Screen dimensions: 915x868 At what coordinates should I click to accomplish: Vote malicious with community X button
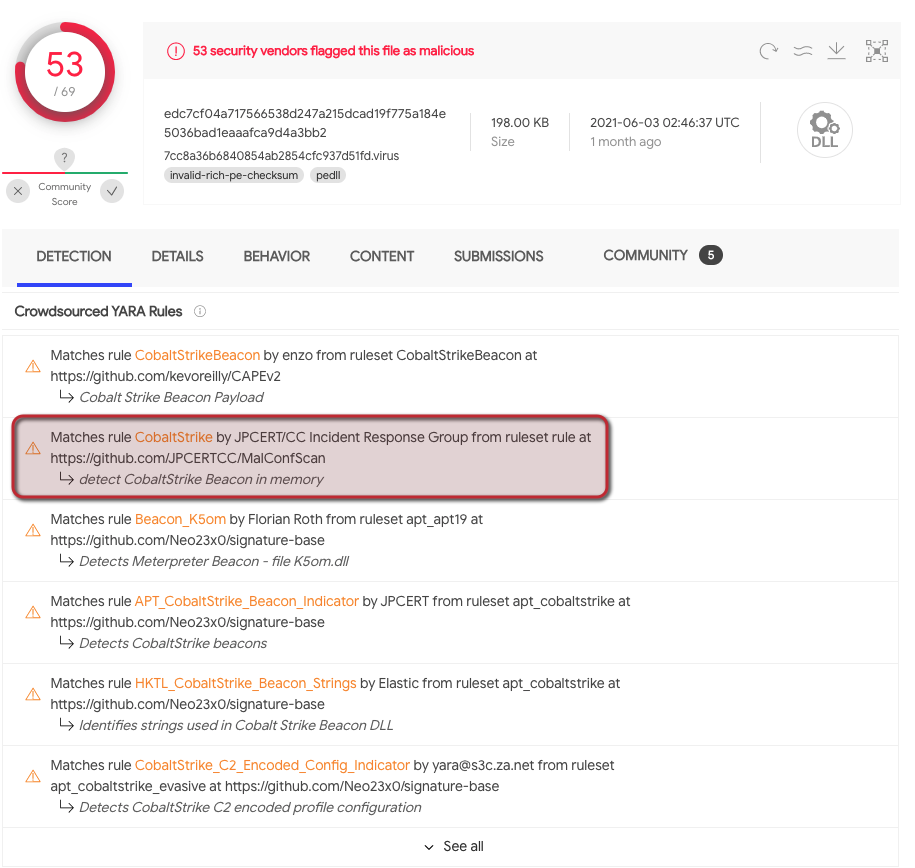tap(18, 191)
